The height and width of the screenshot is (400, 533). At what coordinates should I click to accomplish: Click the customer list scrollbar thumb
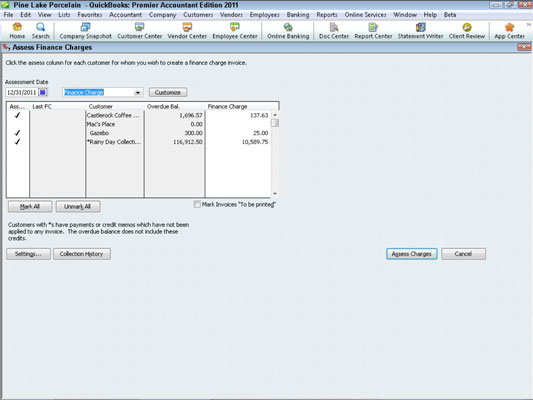(x=275, y=123)
